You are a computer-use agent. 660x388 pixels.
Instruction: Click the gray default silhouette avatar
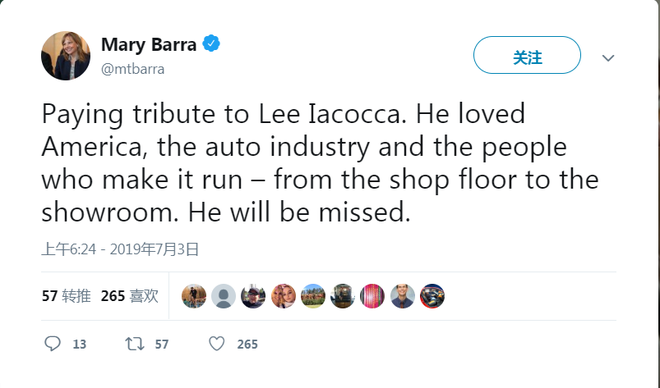coord(224,296)
